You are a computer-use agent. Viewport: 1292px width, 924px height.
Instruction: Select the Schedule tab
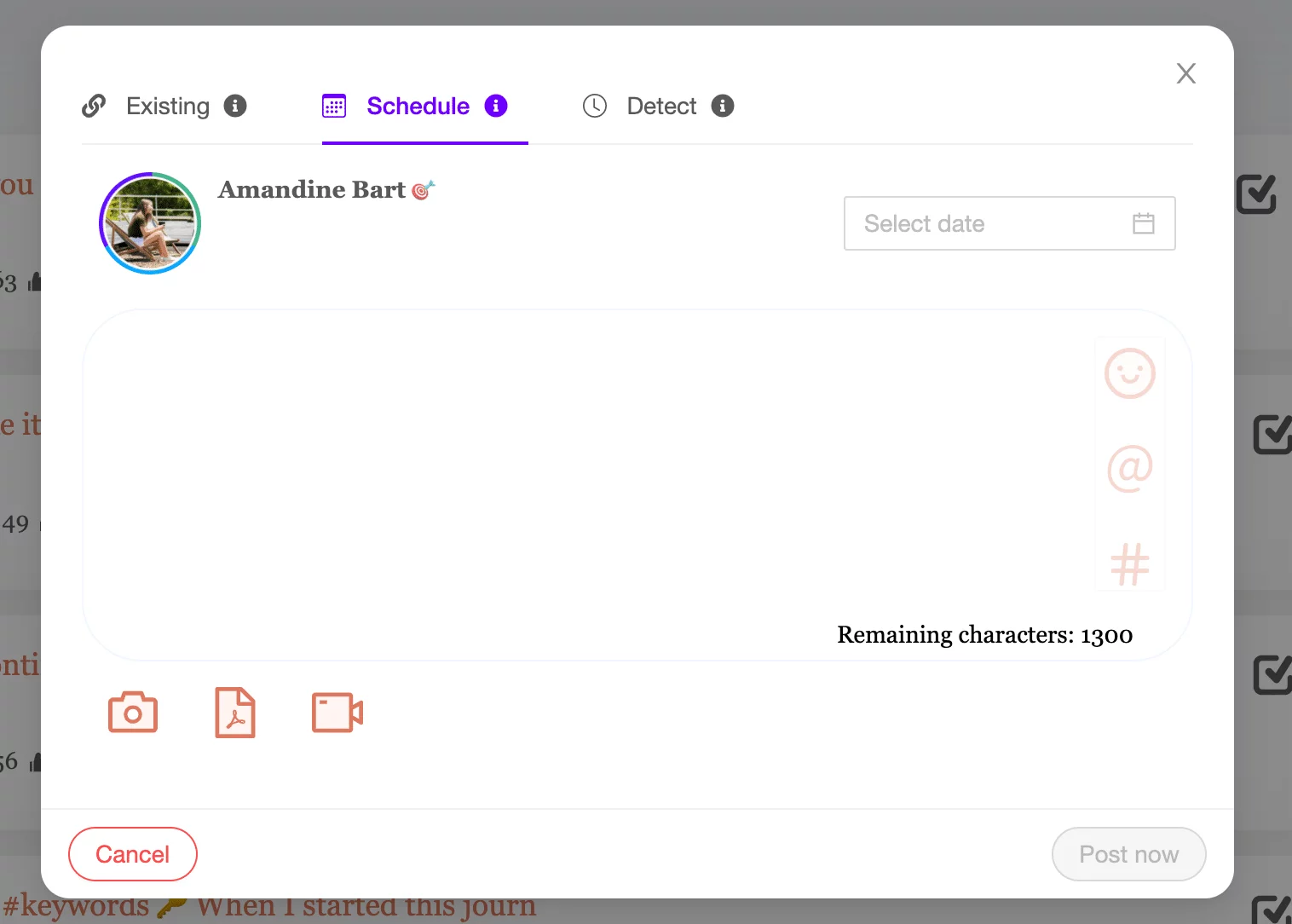(418, 106)
